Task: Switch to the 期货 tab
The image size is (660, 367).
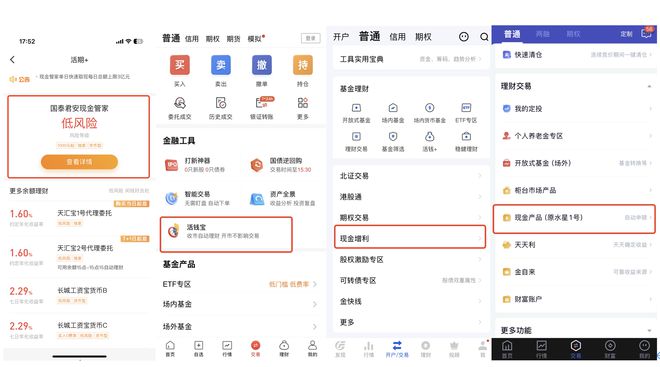Action: pyautogui.click(x=233, y=39)
